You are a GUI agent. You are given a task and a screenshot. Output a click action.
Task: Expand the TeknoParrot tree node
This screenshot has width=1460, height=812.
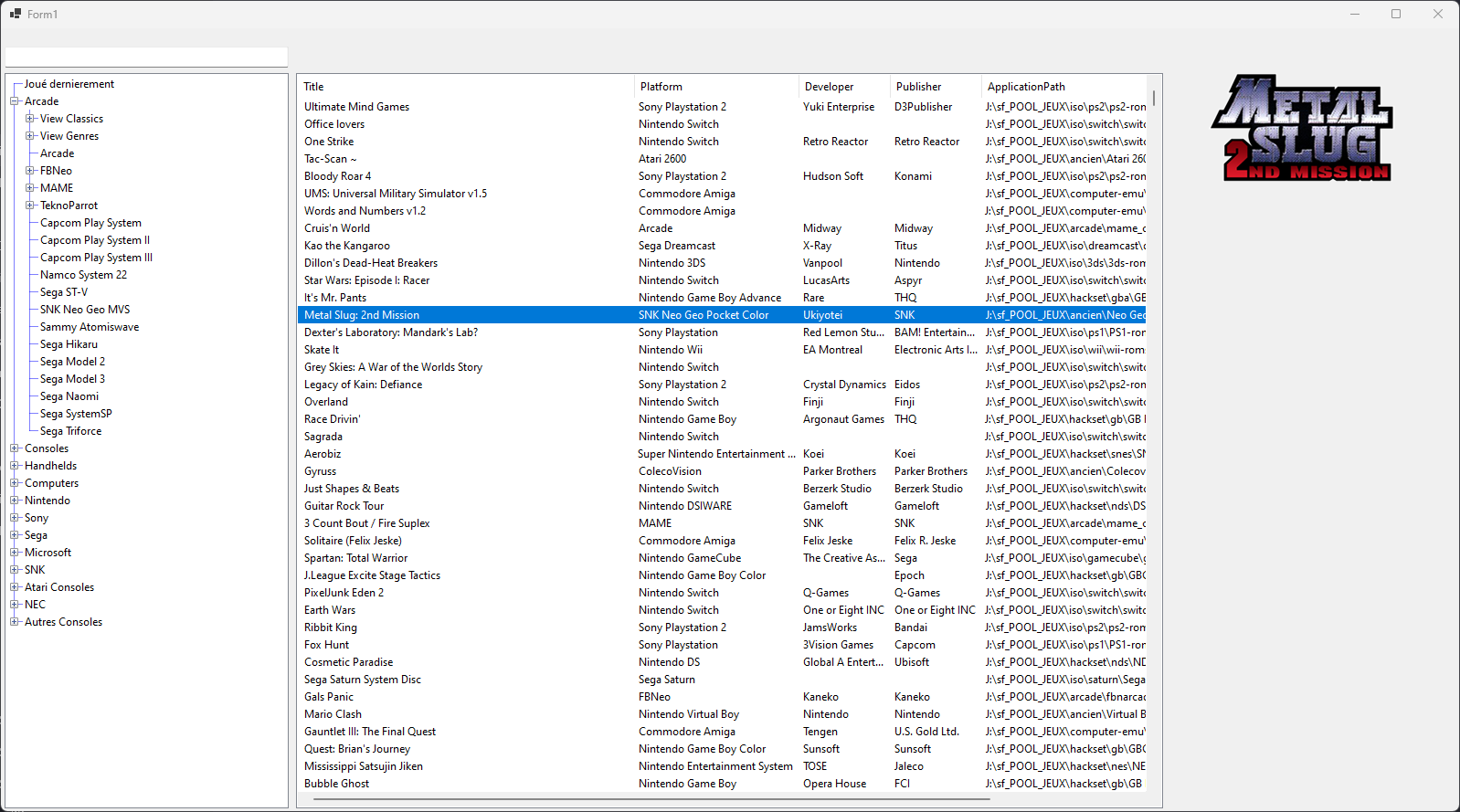point(30,206)
